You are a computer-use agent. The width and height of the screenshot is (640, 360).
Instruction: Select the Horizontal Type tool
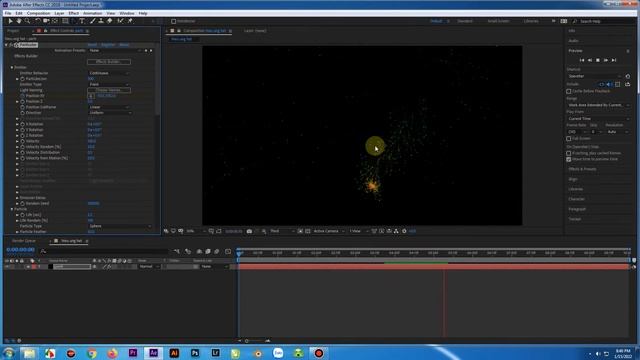click(82, 21)
